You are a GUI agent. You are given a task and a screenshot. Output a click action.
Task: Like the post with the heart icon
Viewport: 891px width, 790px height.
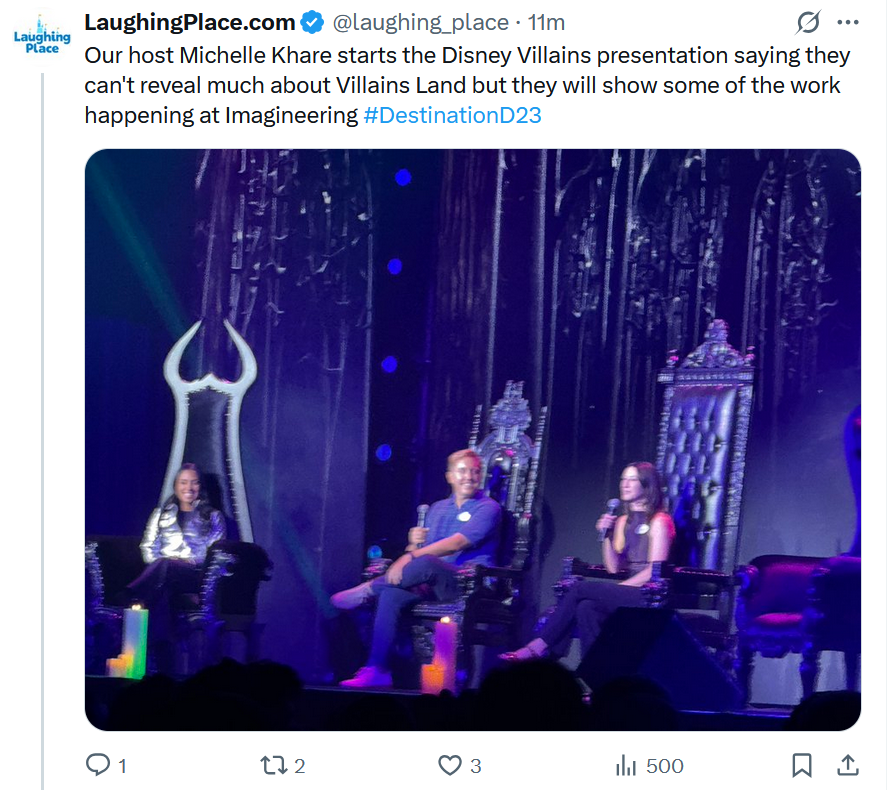(450, 766)
